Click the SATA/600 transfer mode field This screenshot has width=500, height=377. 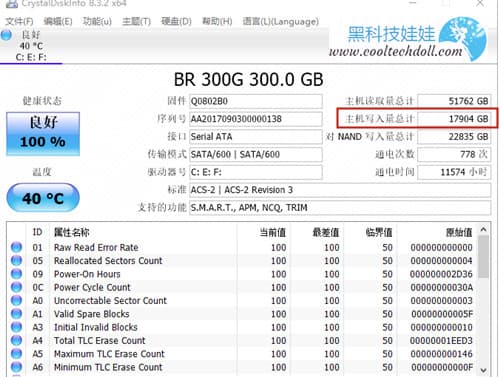click(x=256, y=154)
